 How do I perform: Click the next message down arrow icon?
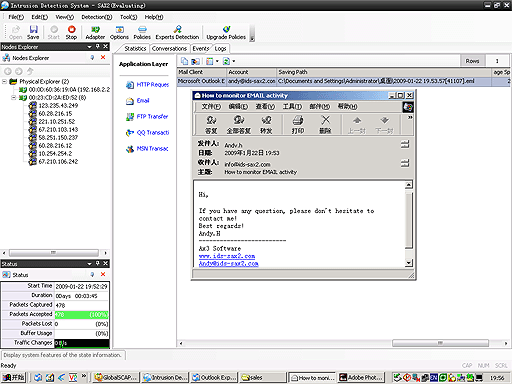[384, 124]
